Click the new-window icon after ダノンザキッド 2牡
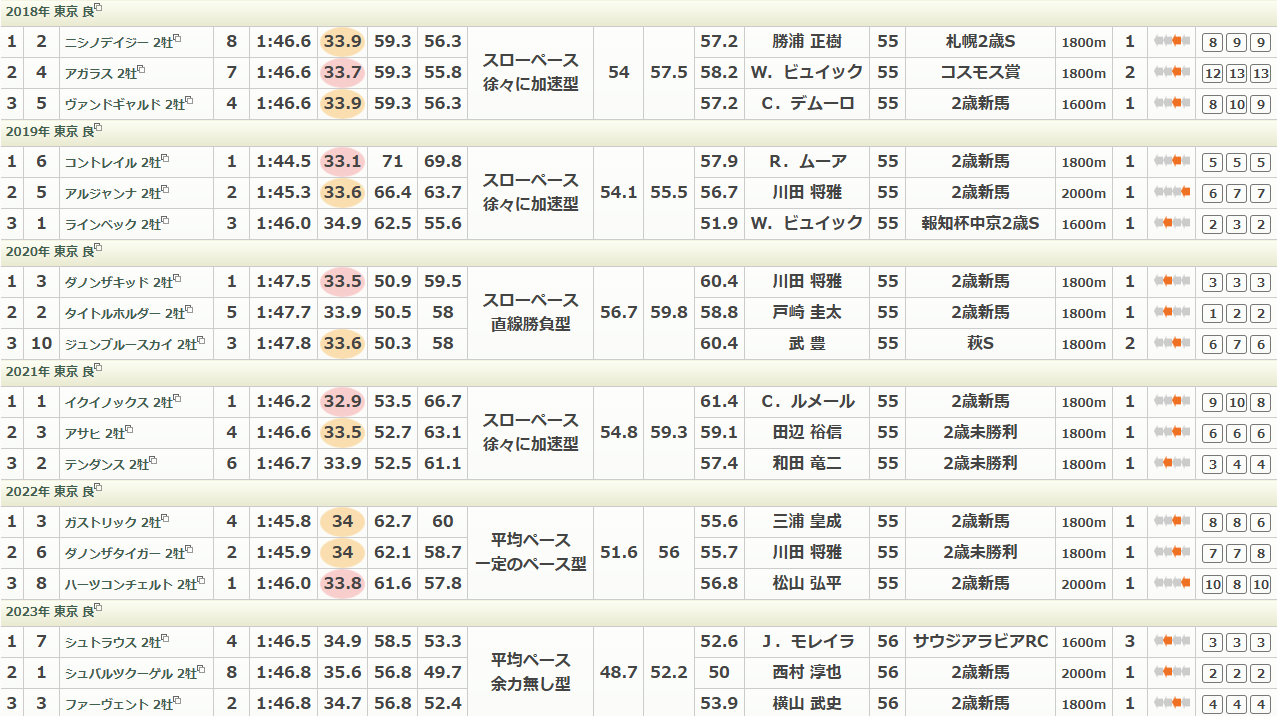1277x716 pixels. click(x=178, y=279)
